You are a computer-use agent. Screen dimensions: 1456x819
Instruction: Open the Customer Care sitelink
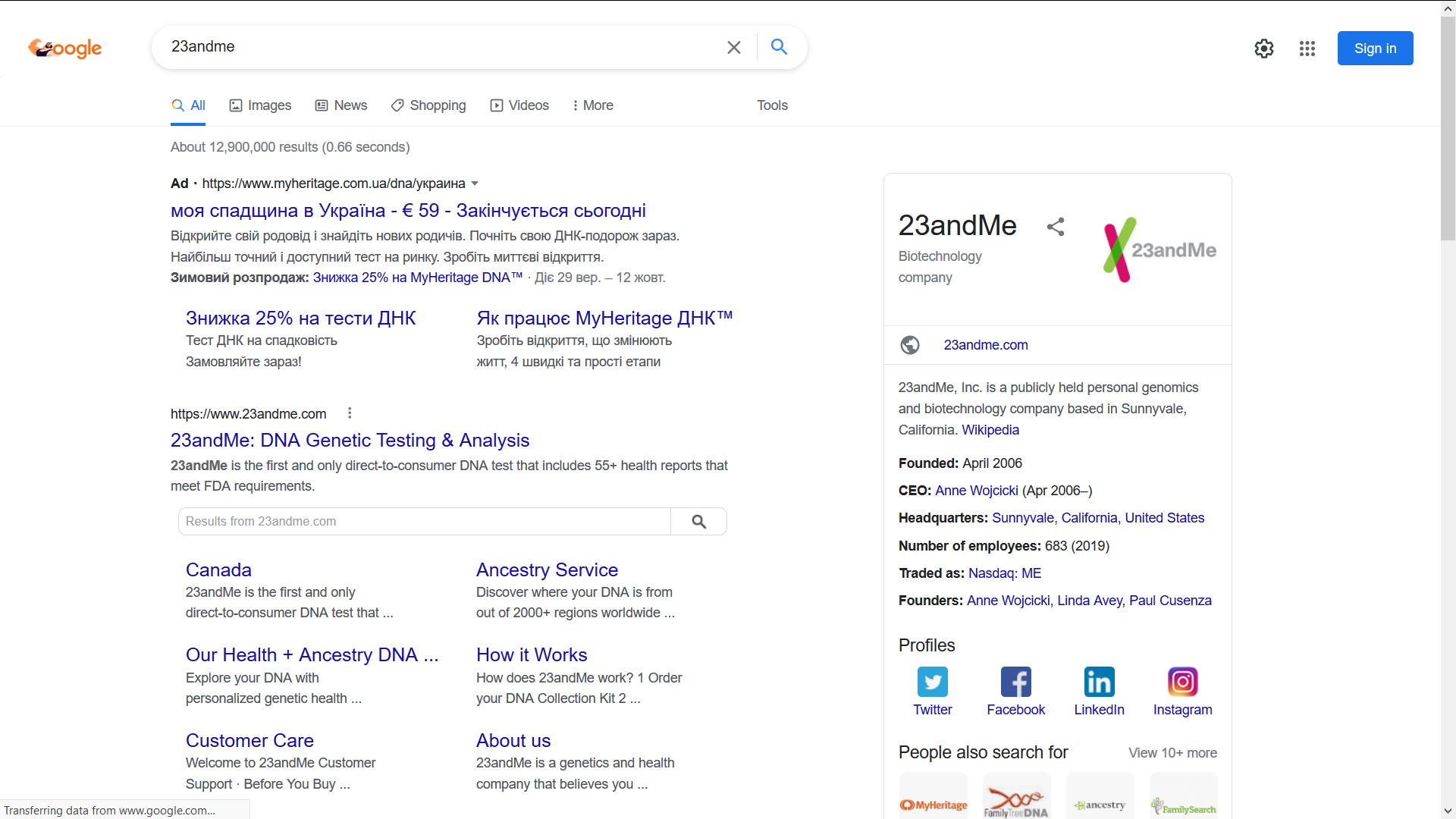pyautogui.click(x=249, y=740)
